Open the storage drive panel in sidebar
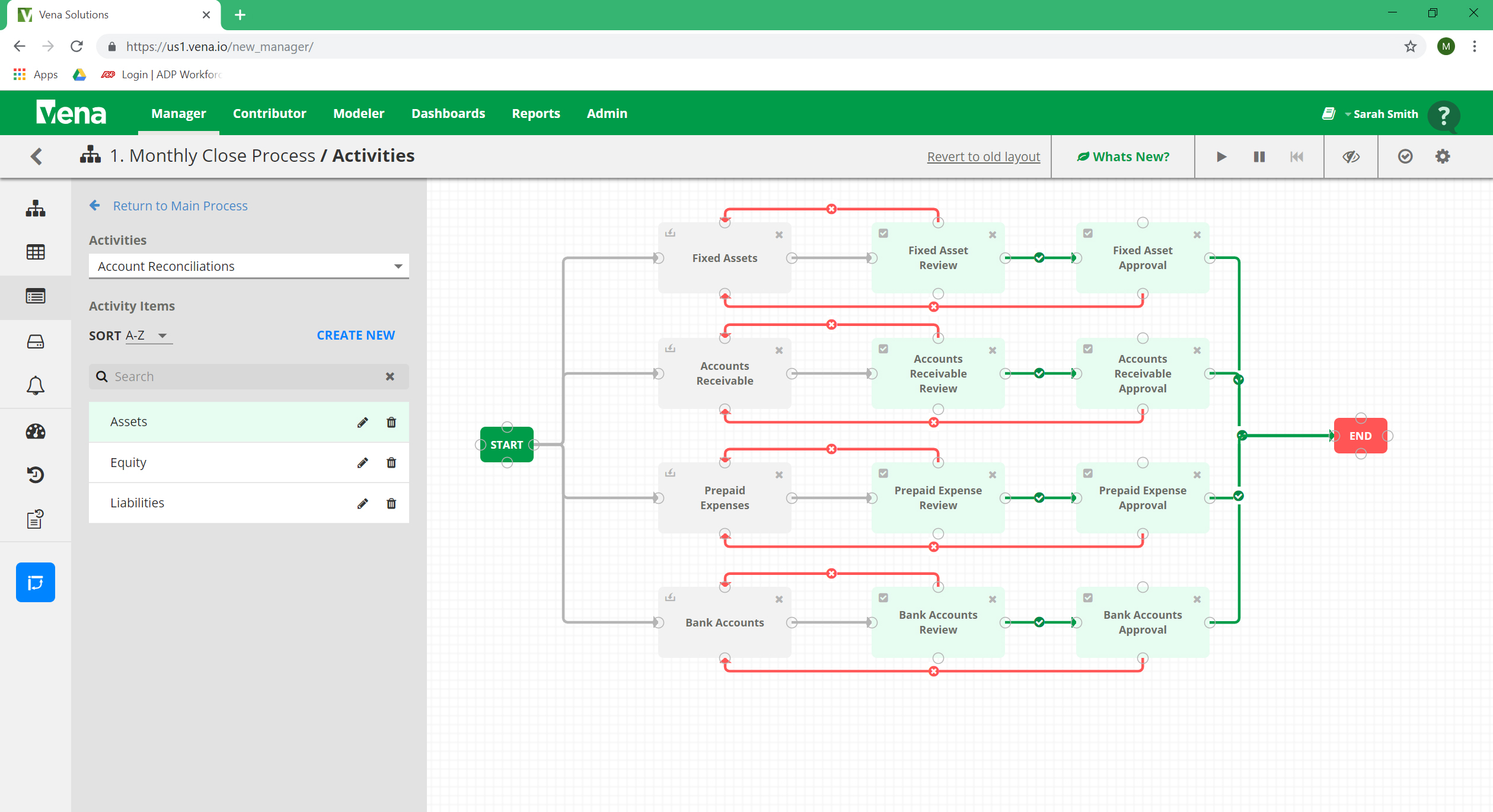The width and height of the screenshot is (1493, 812). pos(36,341)
